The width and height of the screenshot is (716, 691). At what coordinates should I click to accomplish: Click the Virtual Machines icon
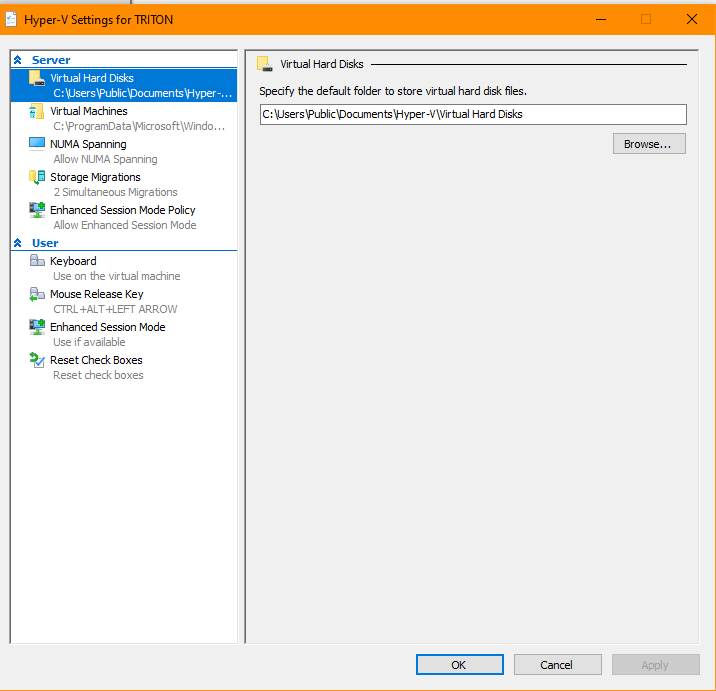[x=37, y=111]
